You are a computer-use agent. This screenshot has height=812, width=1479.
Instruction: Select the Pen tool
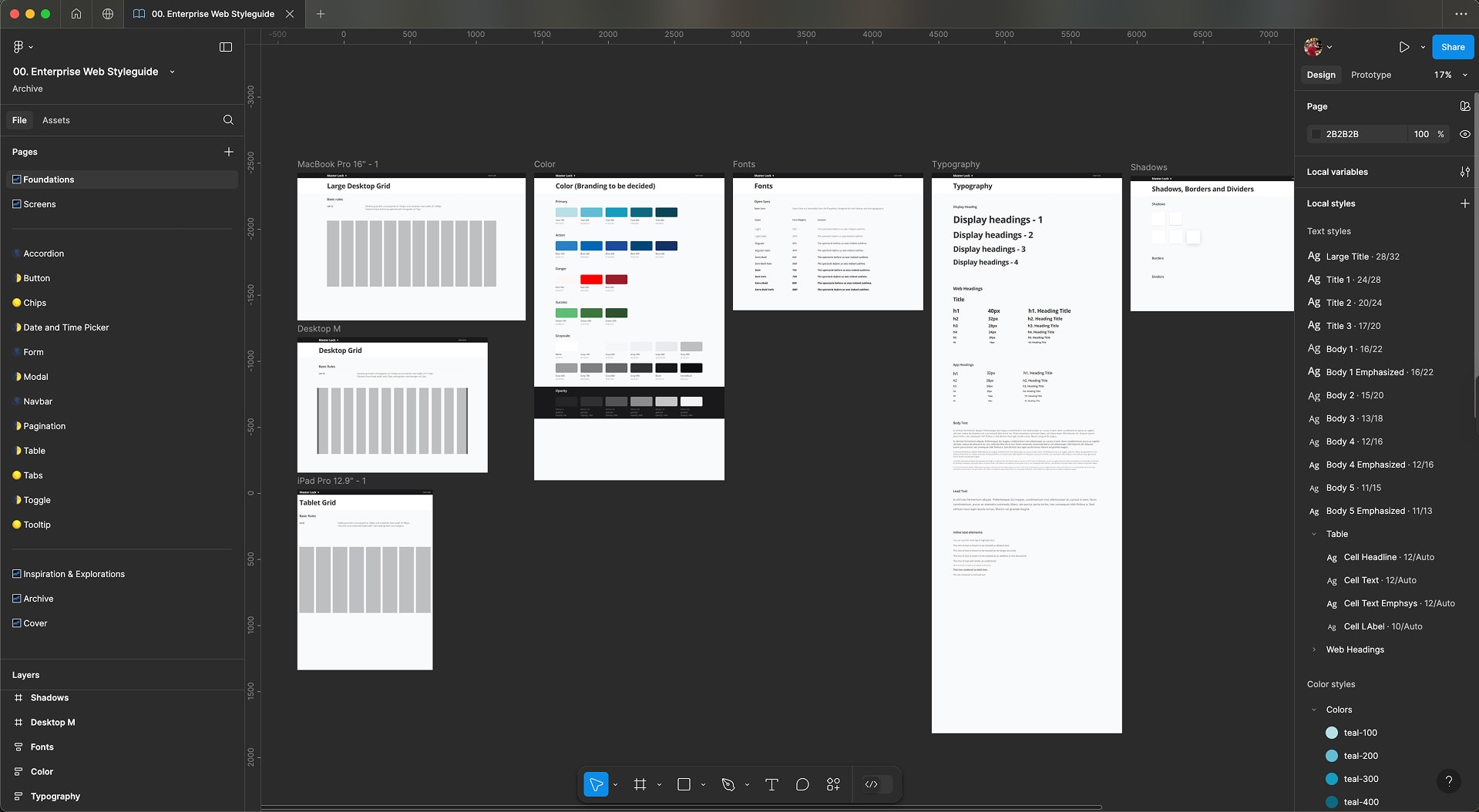click(x=728, y=784)
